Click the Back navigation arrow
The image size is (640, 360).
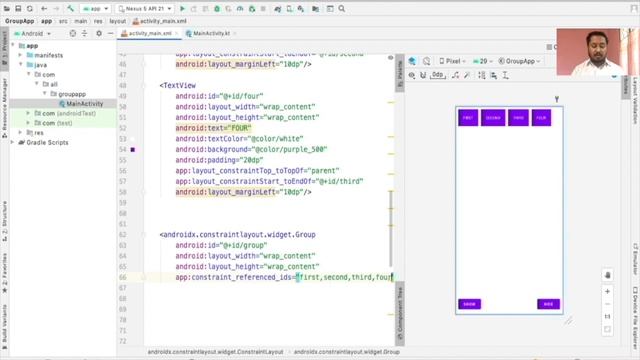coord(44,9)
